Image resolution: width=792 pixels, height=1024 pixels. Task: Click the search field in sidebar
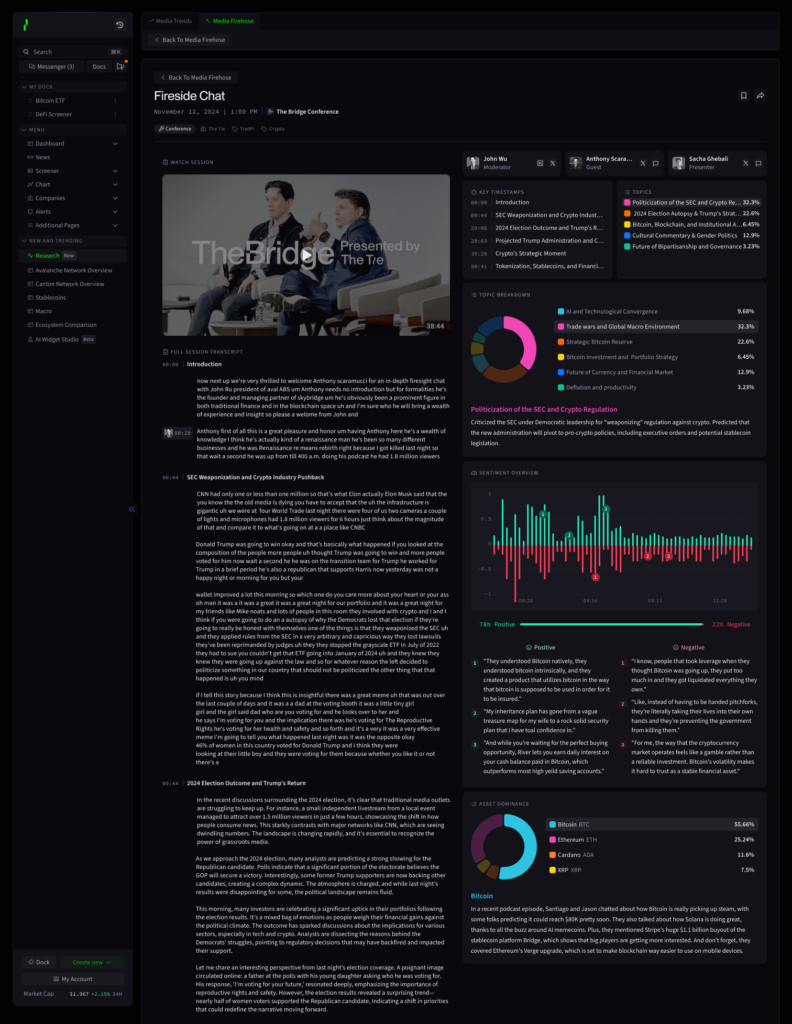pos(73,52)
